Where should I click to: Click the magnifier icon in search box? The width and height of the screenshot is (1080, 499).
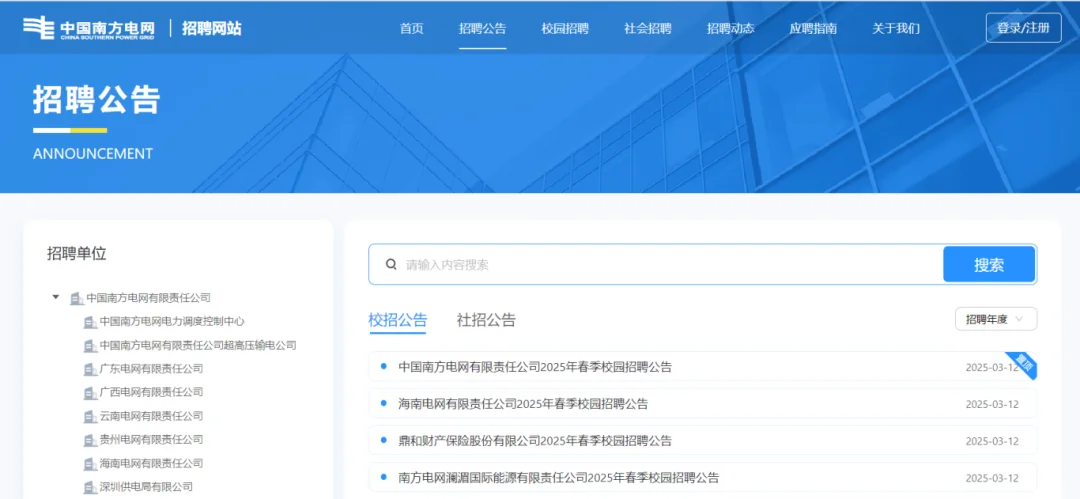pyautogui.click(x=391, y=264)
